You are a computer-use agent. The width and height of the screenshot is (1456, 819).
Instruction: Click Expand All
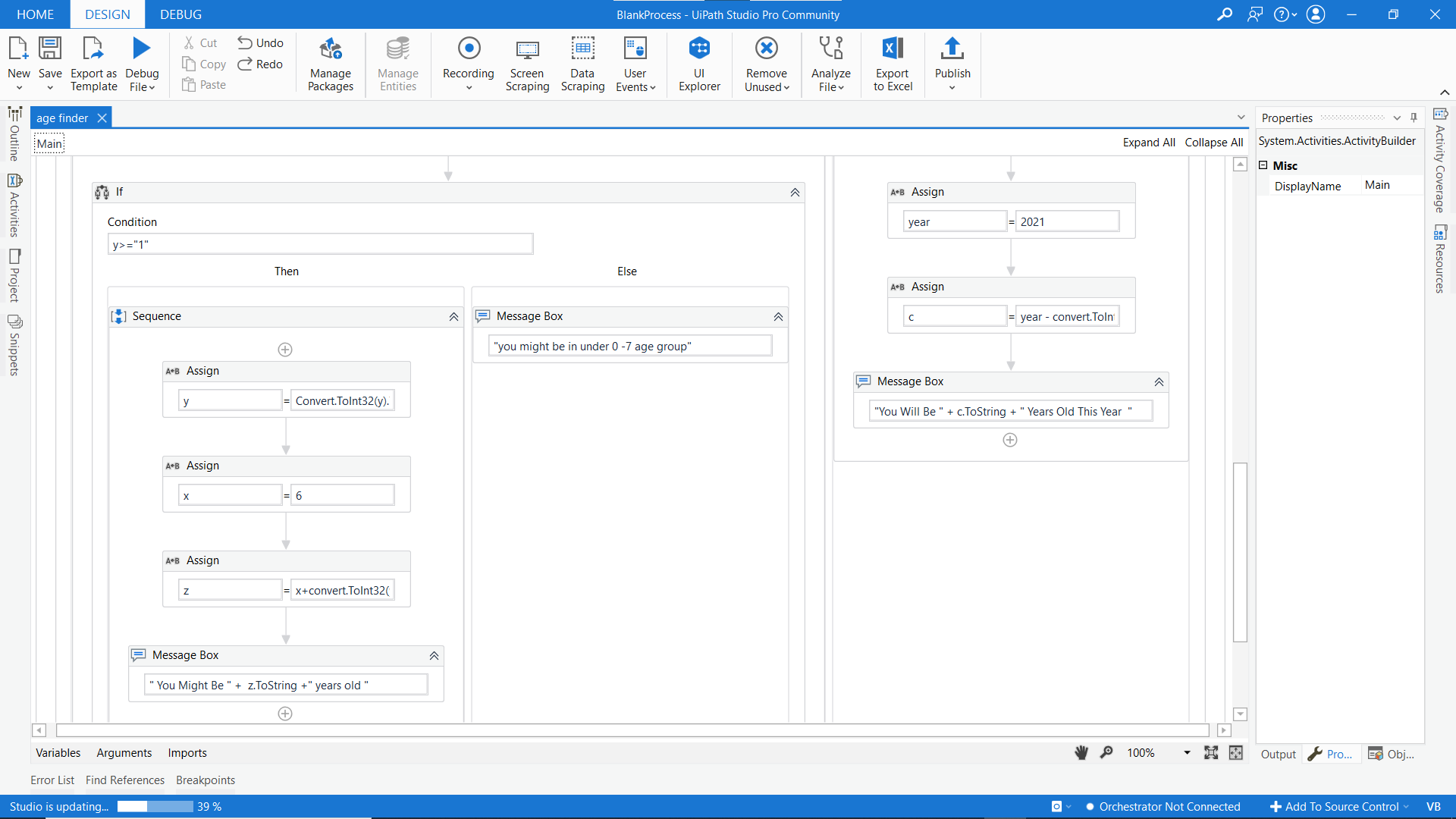tap(1148, 143)
